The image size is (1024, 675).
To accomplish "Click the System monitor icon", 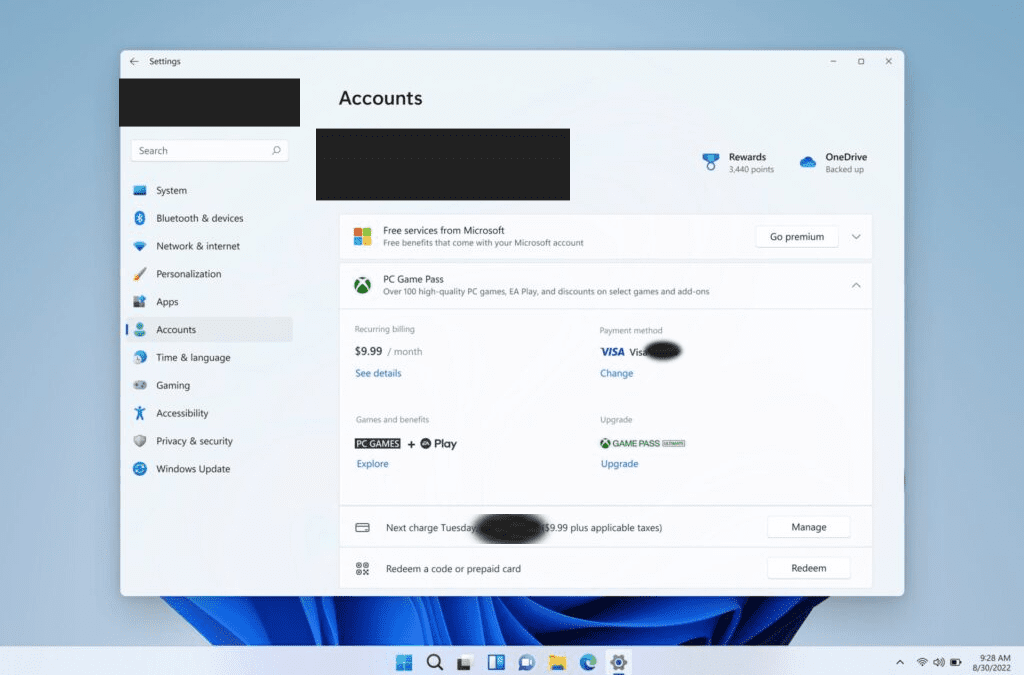I will [140, 191].
